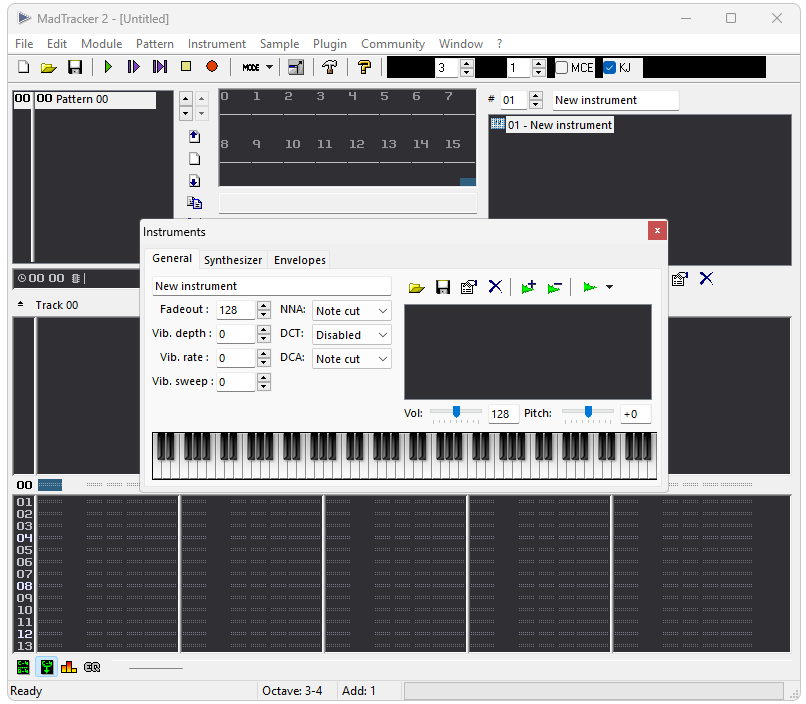Viewport: 806px width, 704px height.
Task: Click the blank page icon beside pattern list
Action: coord(194,159)
